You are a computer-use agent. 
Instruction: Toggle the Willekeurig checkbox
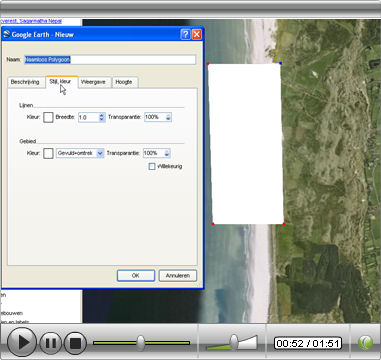152,166
